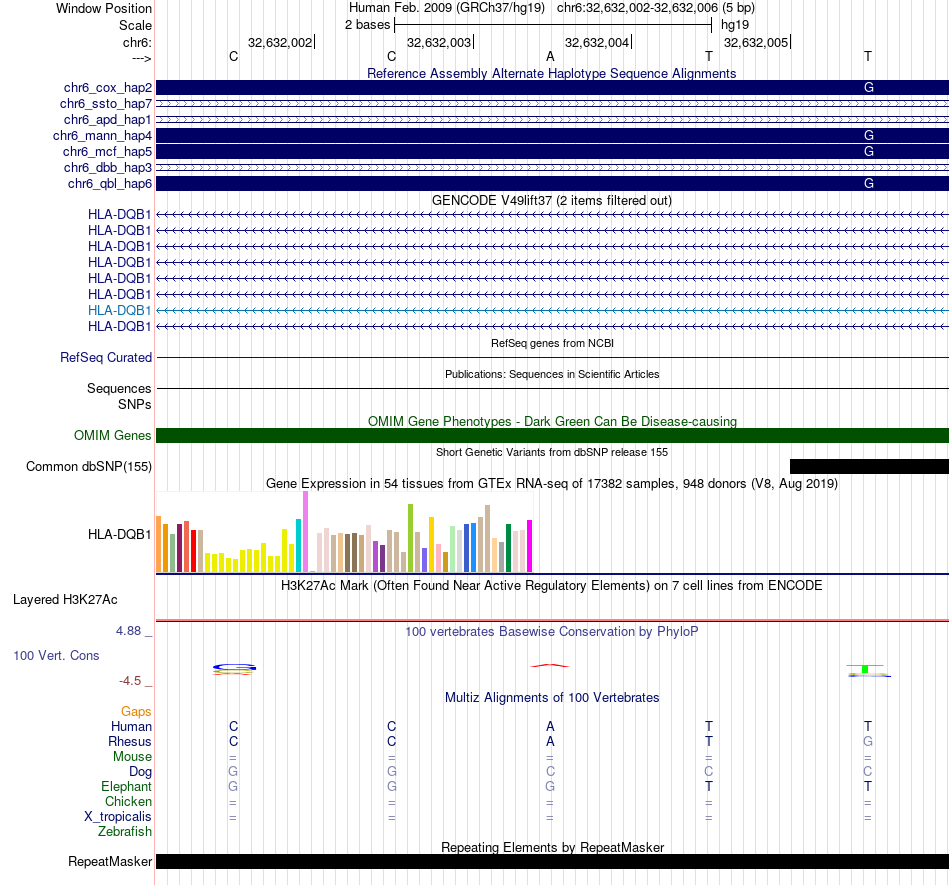Click the light-blue HLA-DQB1 transcript label
The height and width of the screenshot is (885, 950).
(x=119, y=310)
